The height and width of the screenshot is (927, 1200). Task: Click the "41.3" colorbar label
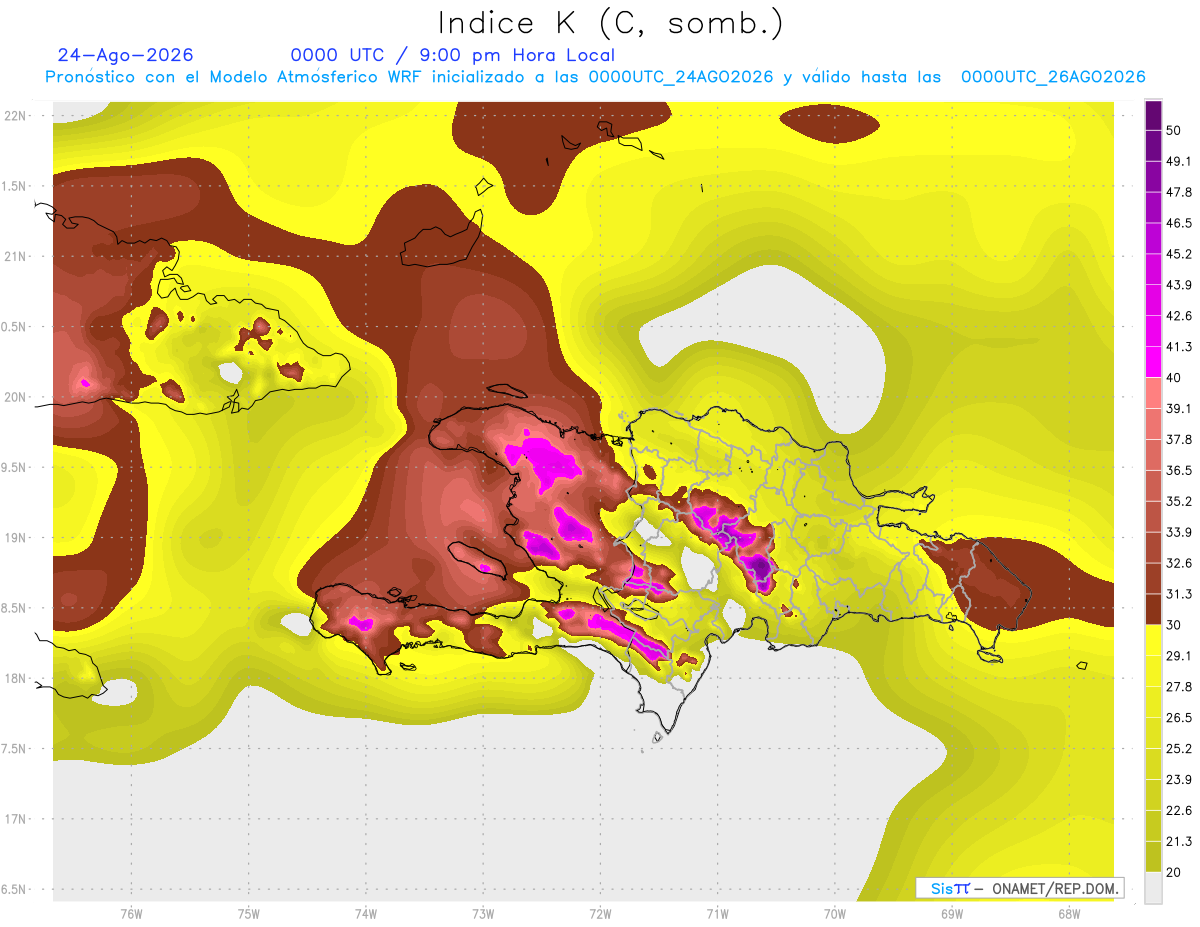1179,347
